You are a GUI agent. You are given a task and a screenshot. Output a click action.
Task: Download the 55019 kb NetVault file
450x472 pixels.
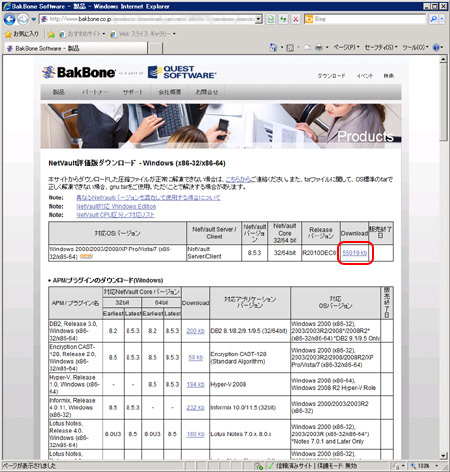[355, 253]
